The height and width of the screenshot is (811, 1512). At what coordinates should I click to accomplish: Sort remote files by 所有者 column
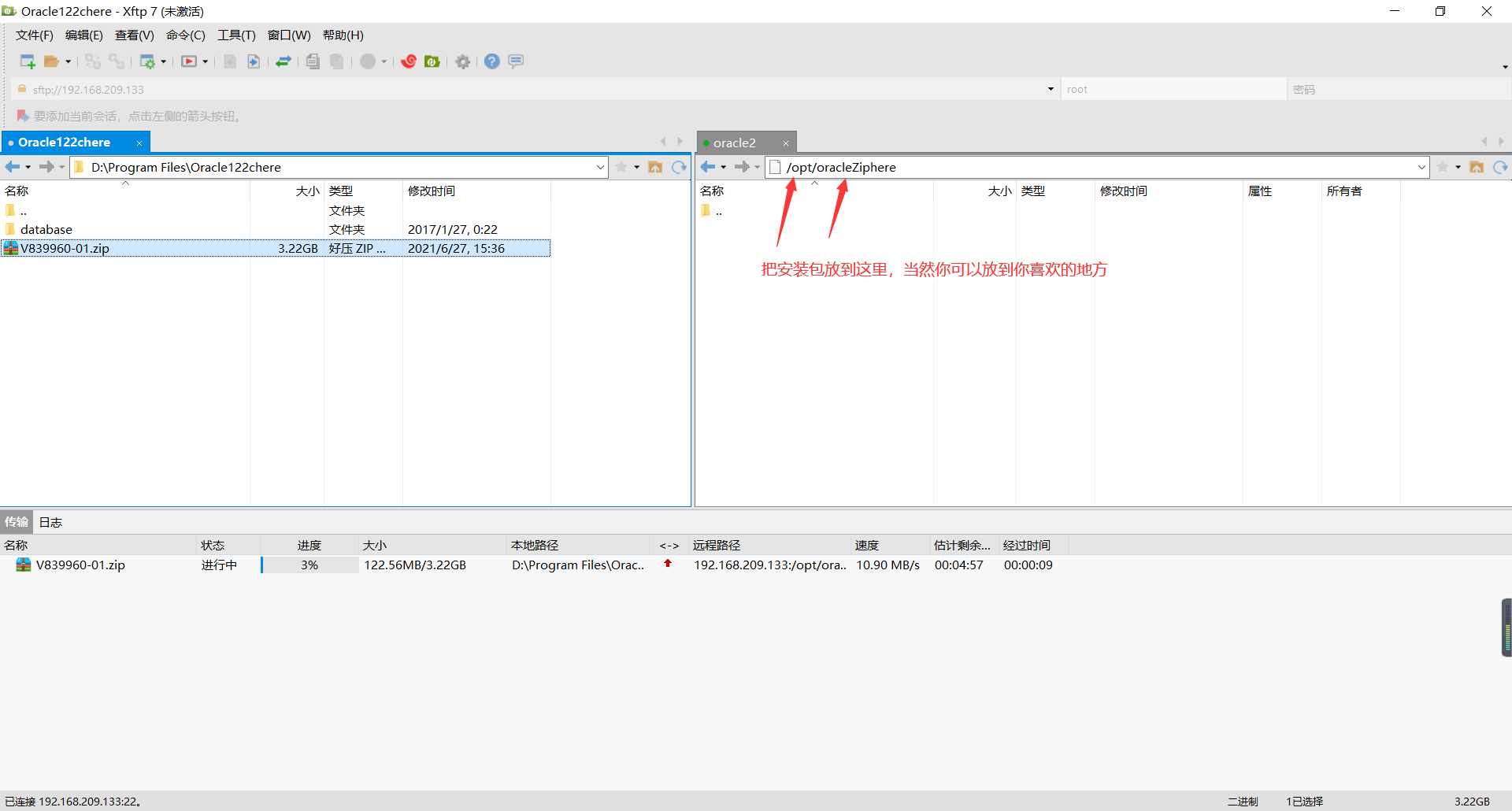click(x=1361, y=191)
